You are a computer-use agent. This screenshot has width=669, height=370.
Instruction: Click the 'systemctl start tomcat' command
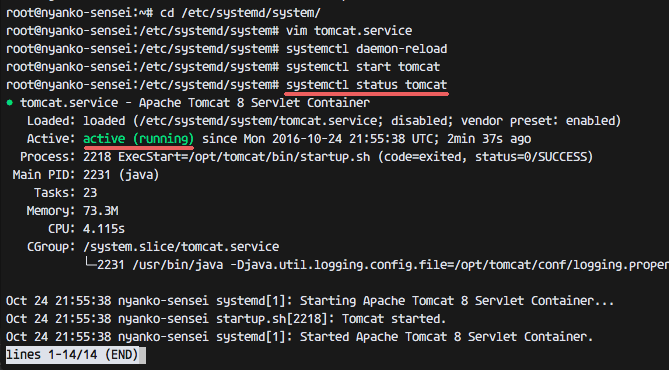(x=363, y=67)
